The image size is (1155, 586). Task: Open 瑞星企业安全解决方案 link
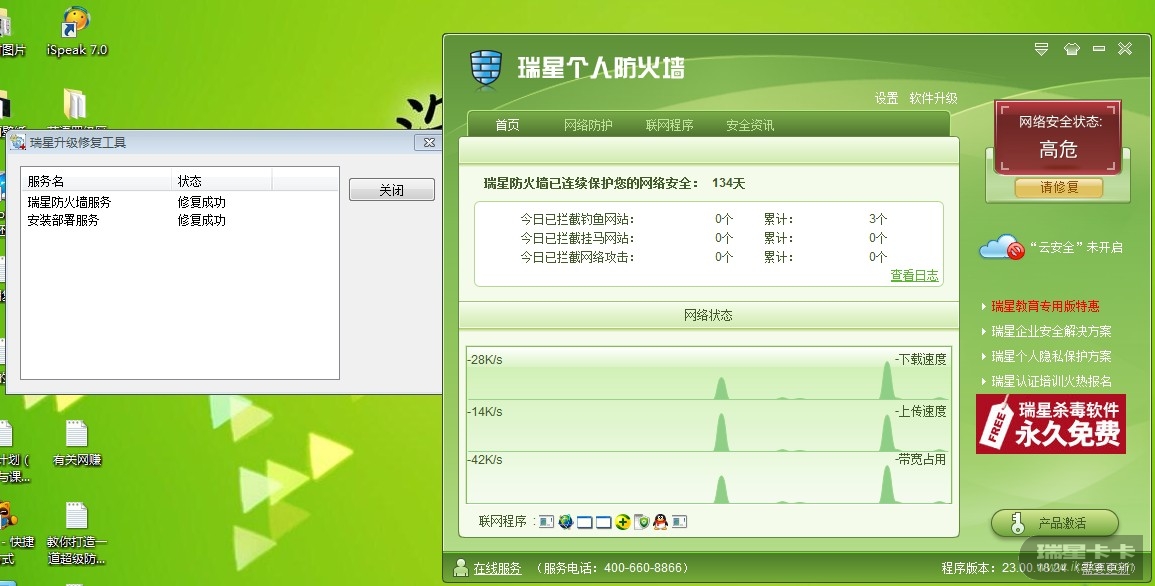pyautogui.click(x=1051, y=331)
